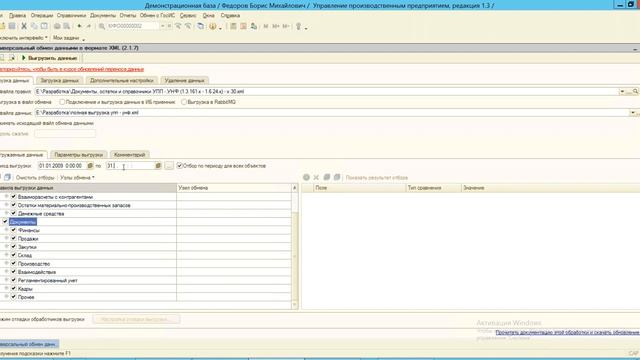Open the calendar picker for start date
This screenshot has height=360, width=640.
(90, 166)
